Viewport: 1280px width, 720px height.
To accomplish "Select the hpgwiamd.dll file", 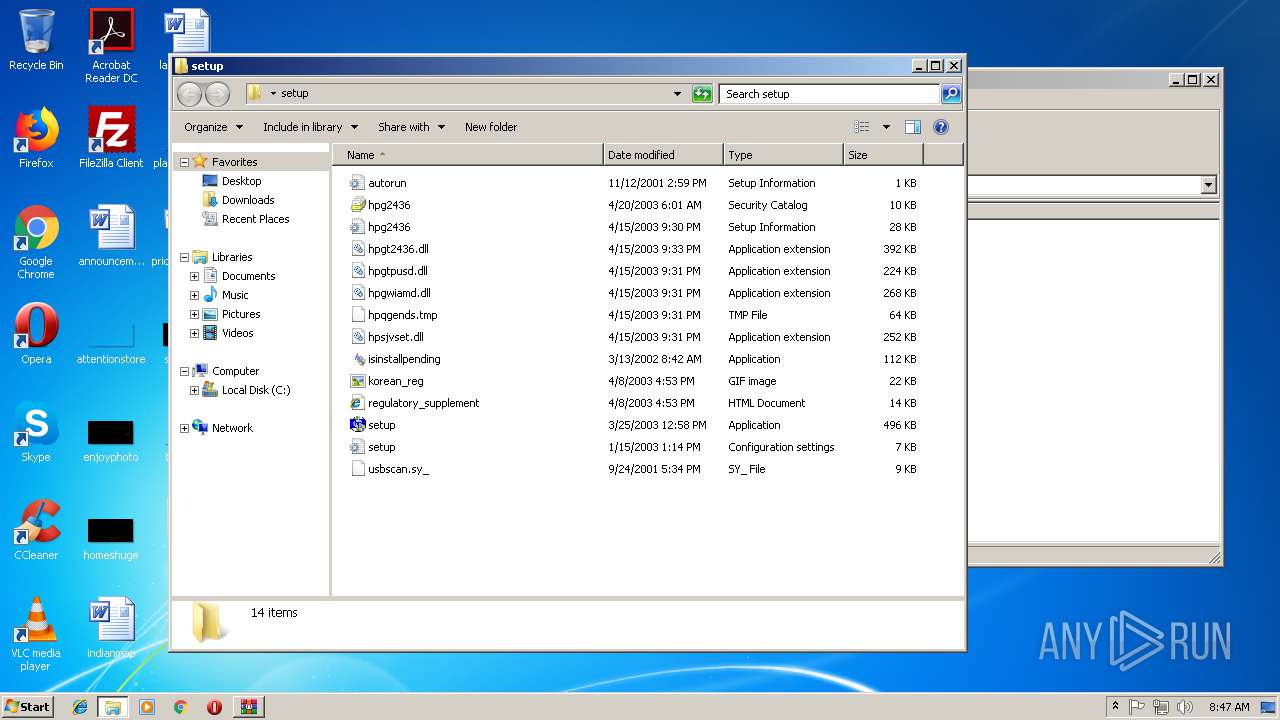I will click(399, 293).
